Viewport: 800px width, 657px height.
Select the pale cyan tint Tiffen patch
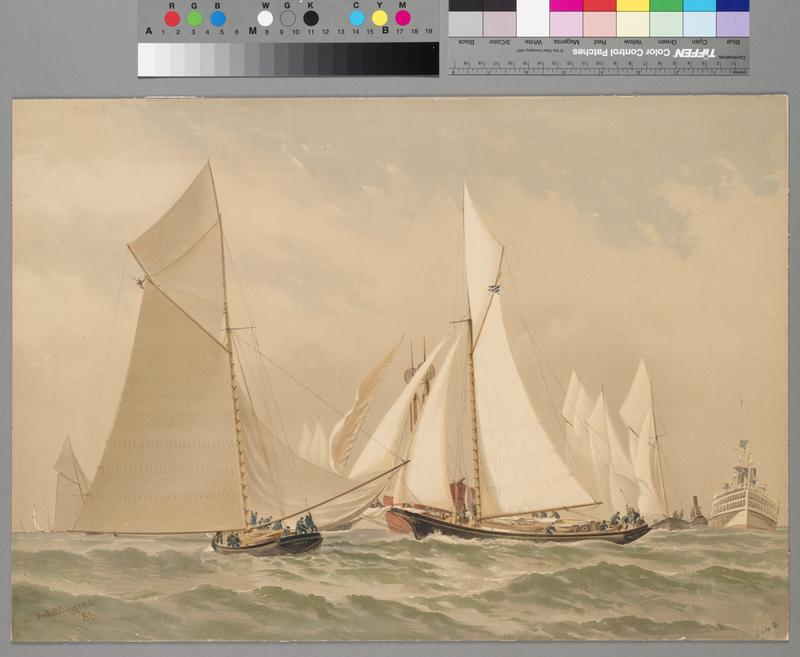pos(699,24)
